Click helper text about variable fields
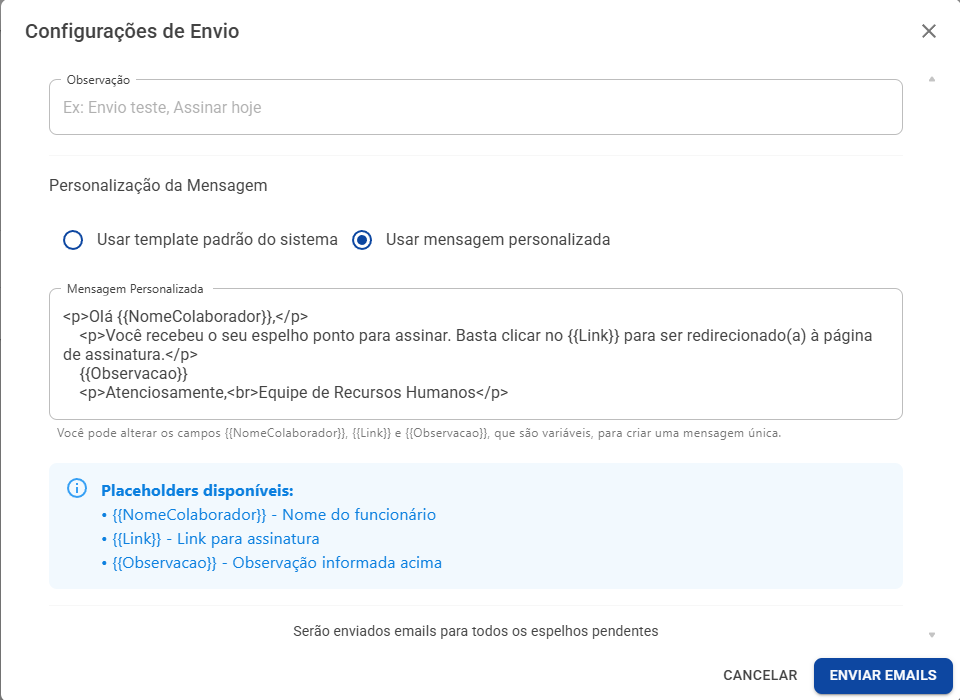This screenshot has height=700, width=960. [x=419, y=433]
